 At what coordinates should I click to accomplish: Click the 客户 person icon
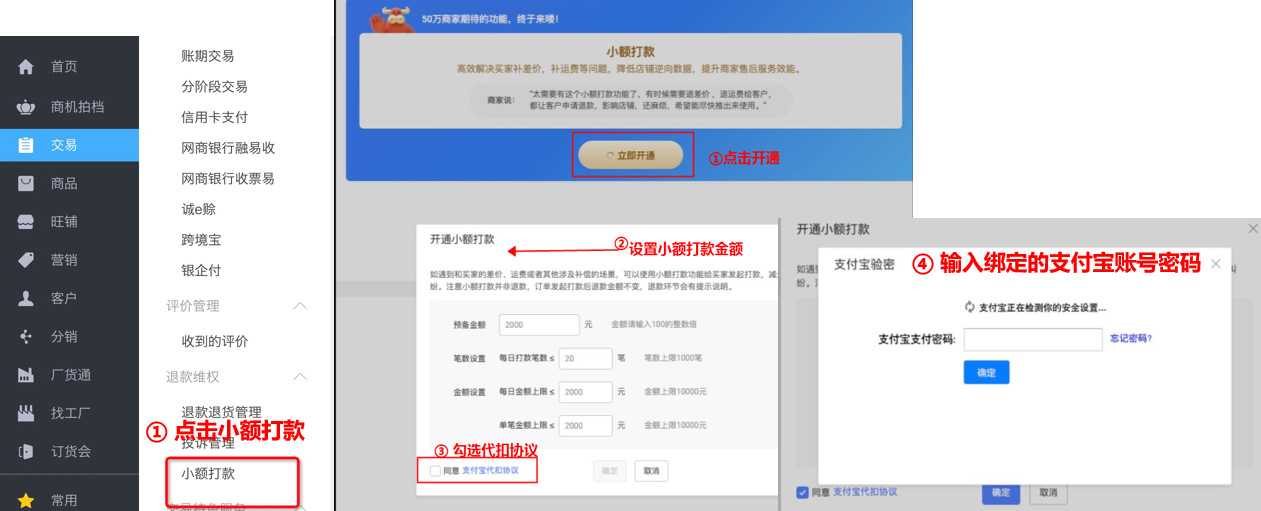click(x=26, y=298)
